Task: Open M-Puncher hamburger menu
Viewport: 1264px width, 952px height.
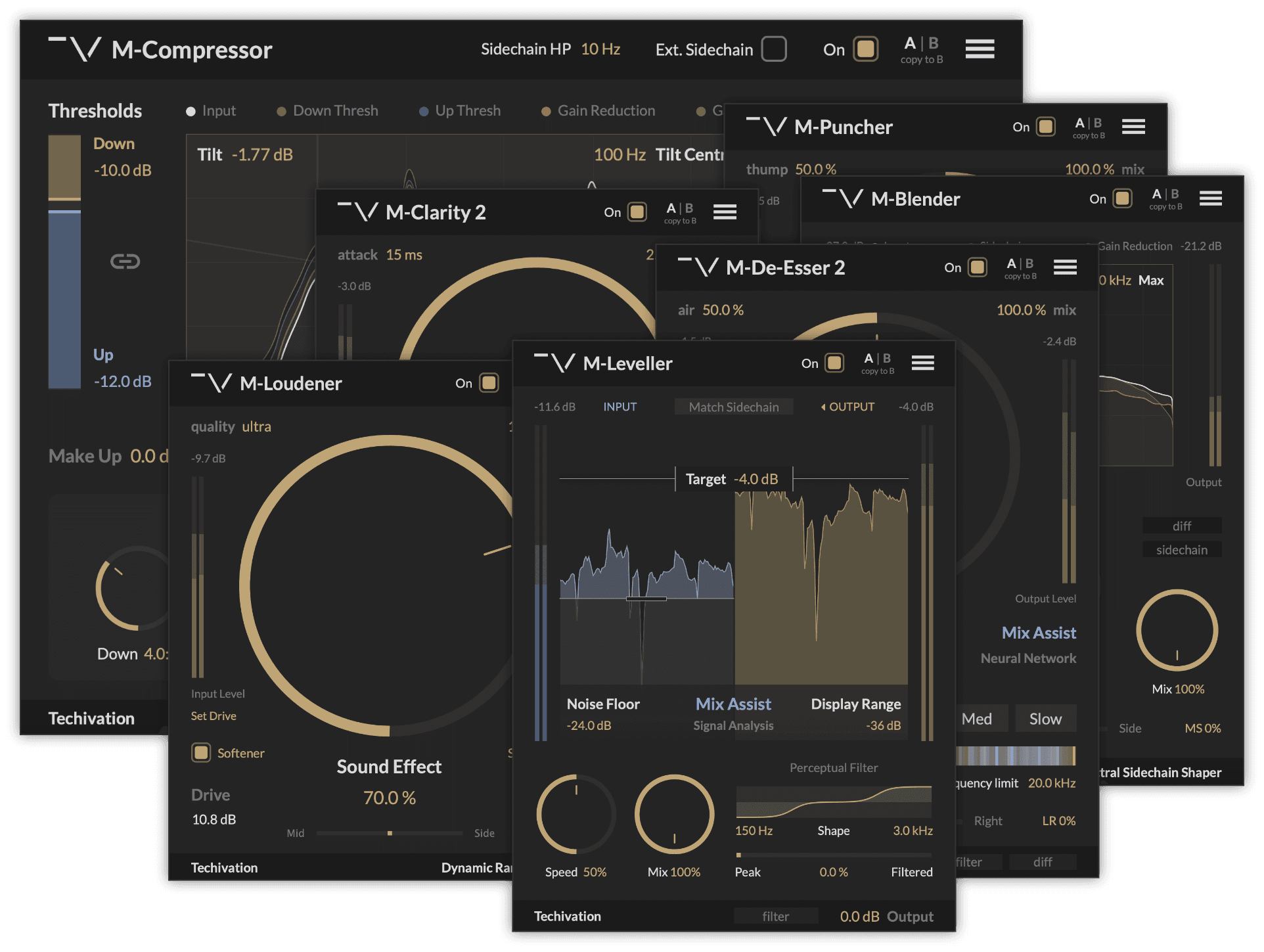Action: pos(1133,126)
